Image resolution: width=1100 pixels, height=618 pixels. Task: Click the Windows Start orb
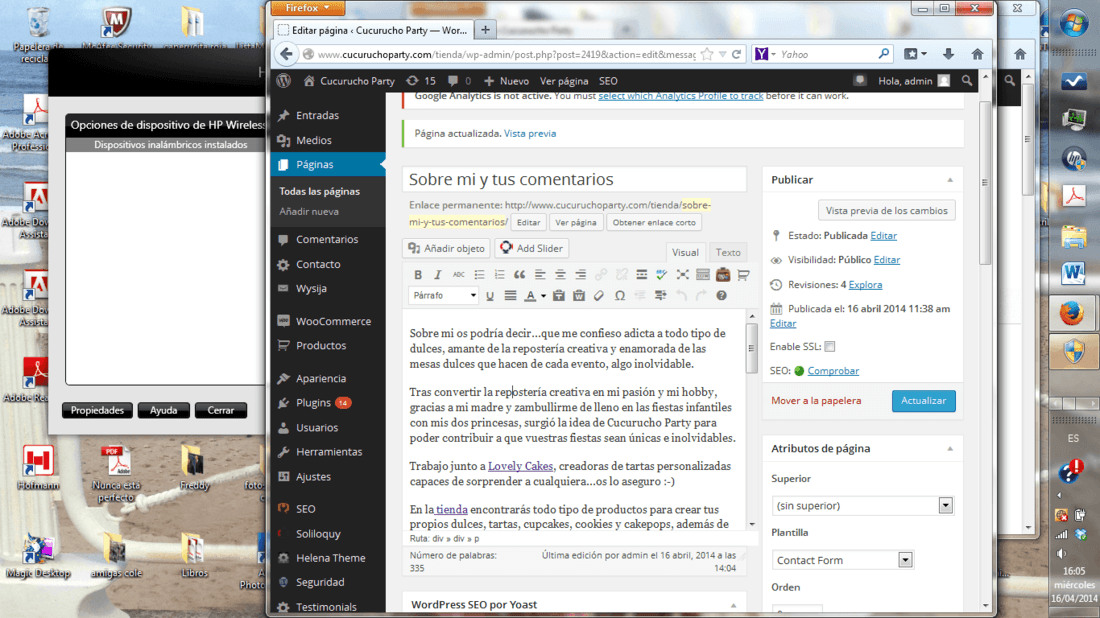tap(1073, 24)
